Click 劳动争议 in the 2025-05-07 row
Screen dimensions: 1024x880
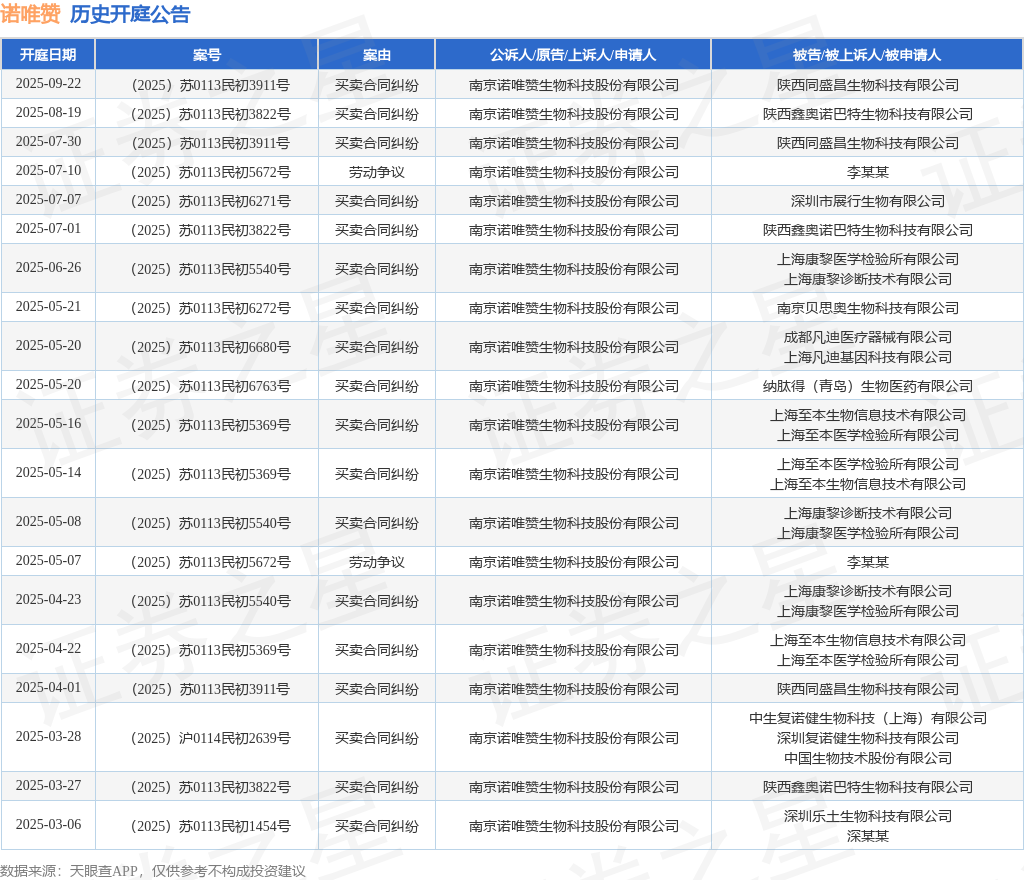pyautogui.click(x=377, y=562)
